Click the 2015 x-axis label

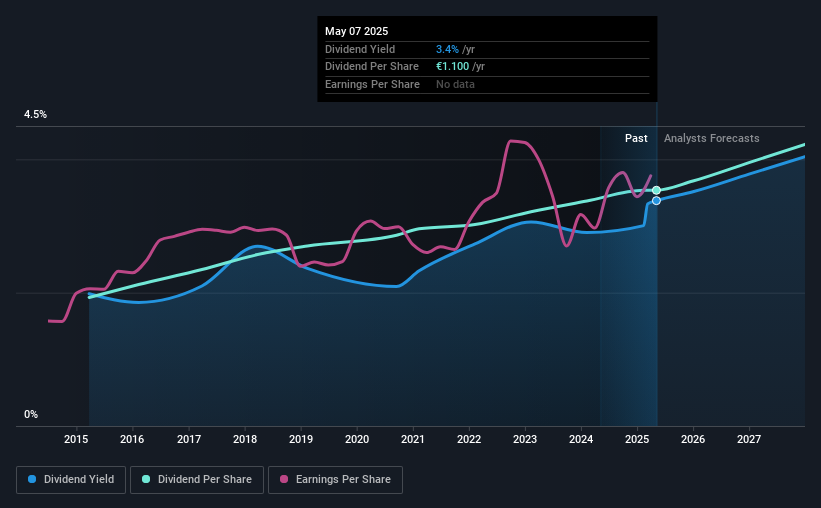point(76,439)
